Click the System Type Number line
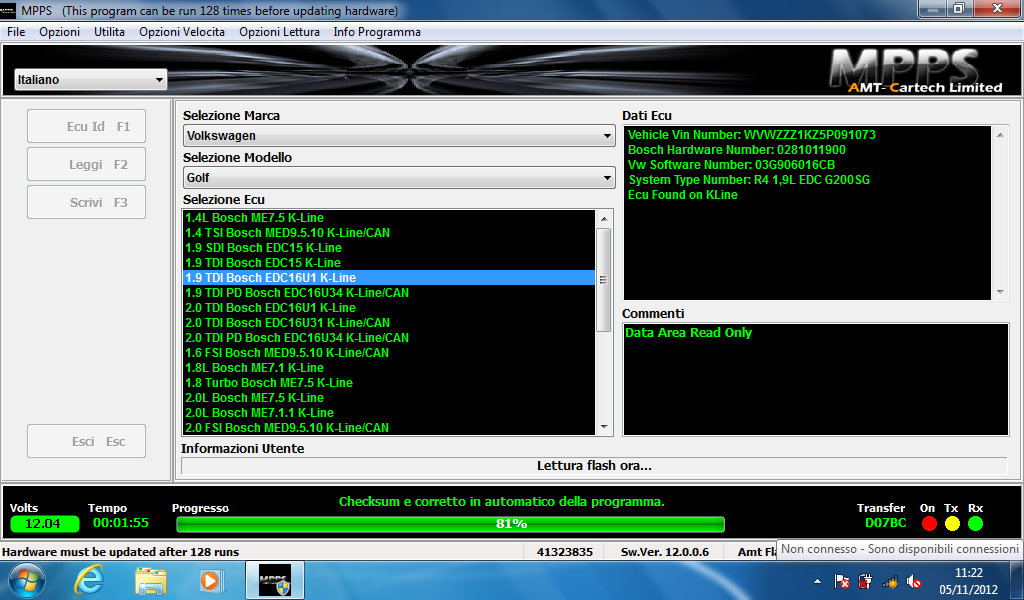This screenshot has height=600, width=1024. (x=749, y=180)
